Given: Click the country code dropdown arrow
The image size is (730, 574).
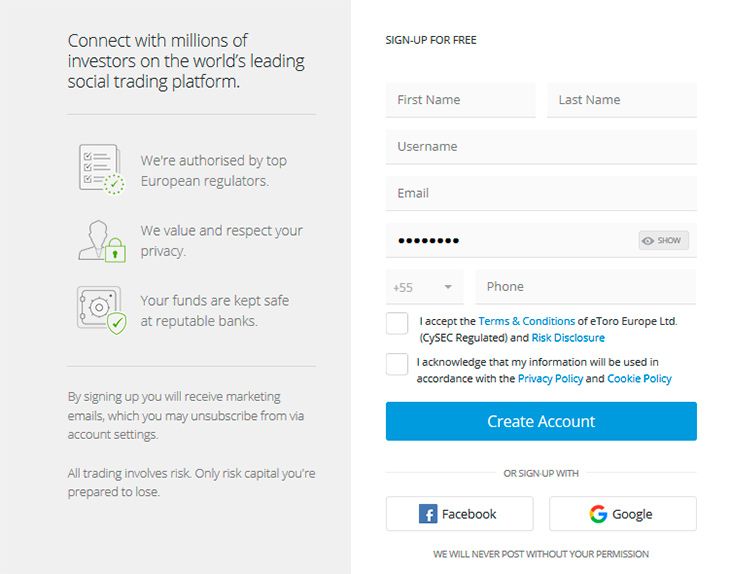Looking at the screenshot, I should 448,287.
